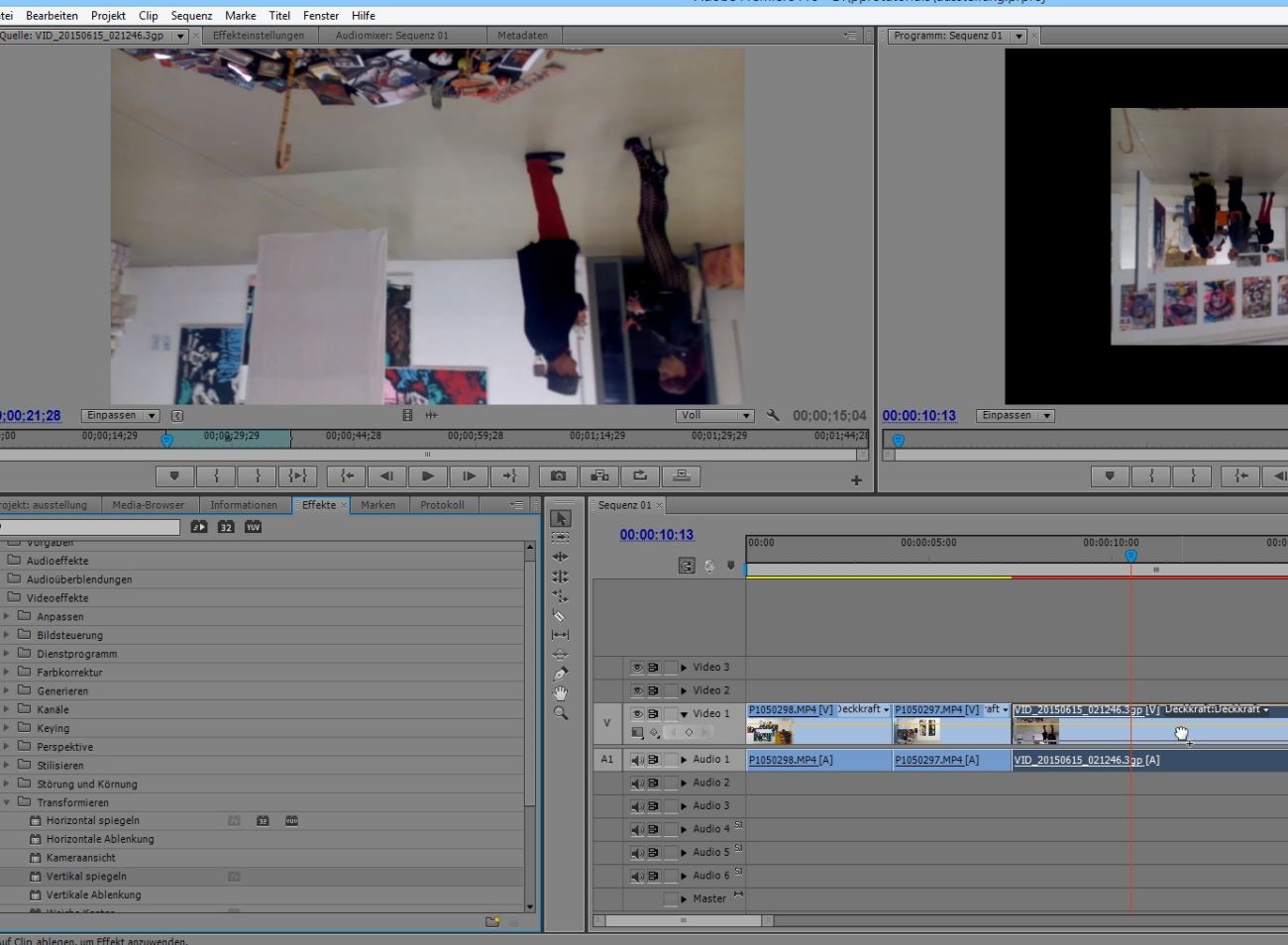Viewport: 1288px width, 945px height.
Task: Open the Voll playback resolution dropdown
Action: 715,416
